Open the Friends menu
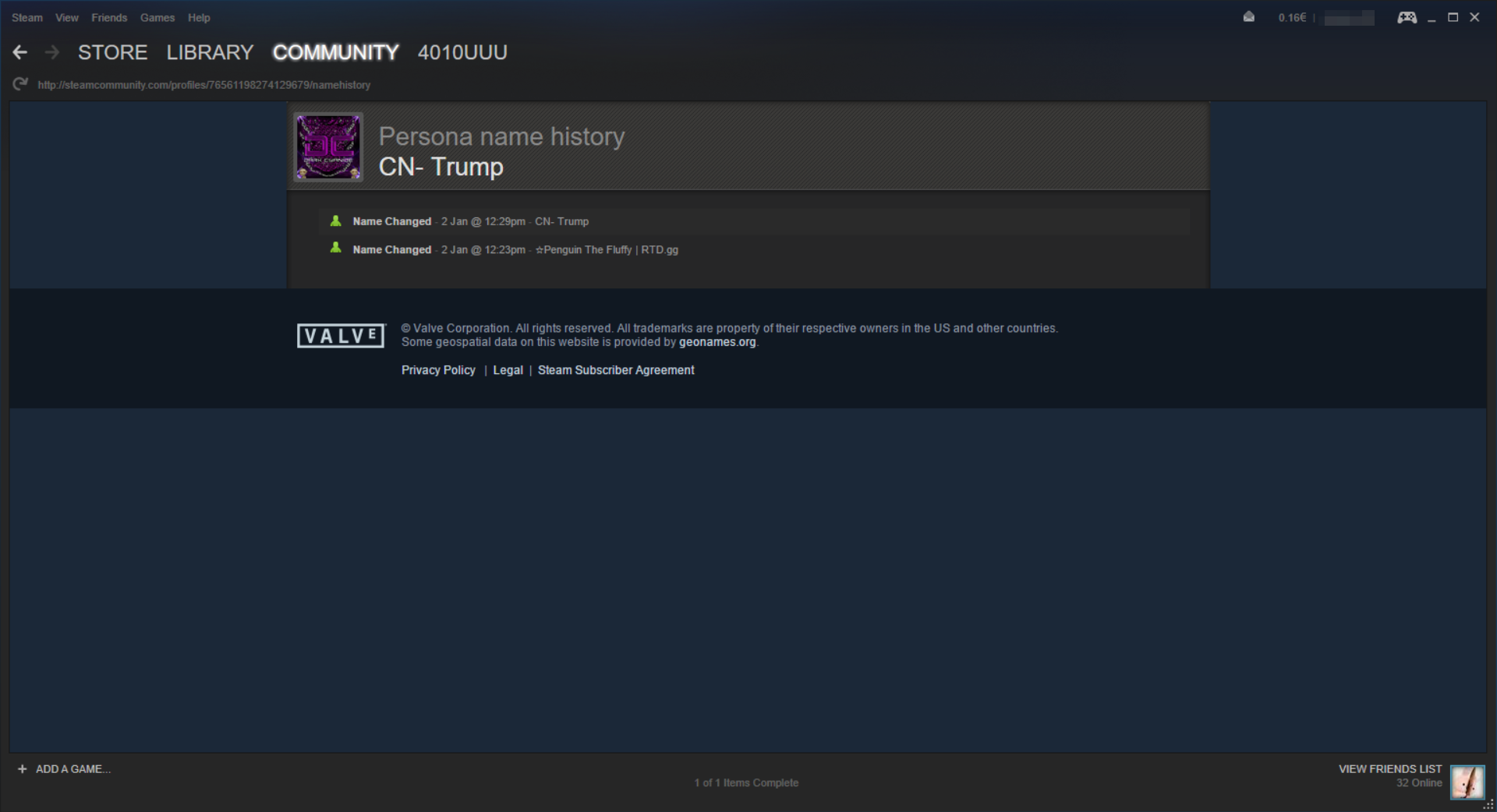1497x812 pixels. (x=109, y=17)
